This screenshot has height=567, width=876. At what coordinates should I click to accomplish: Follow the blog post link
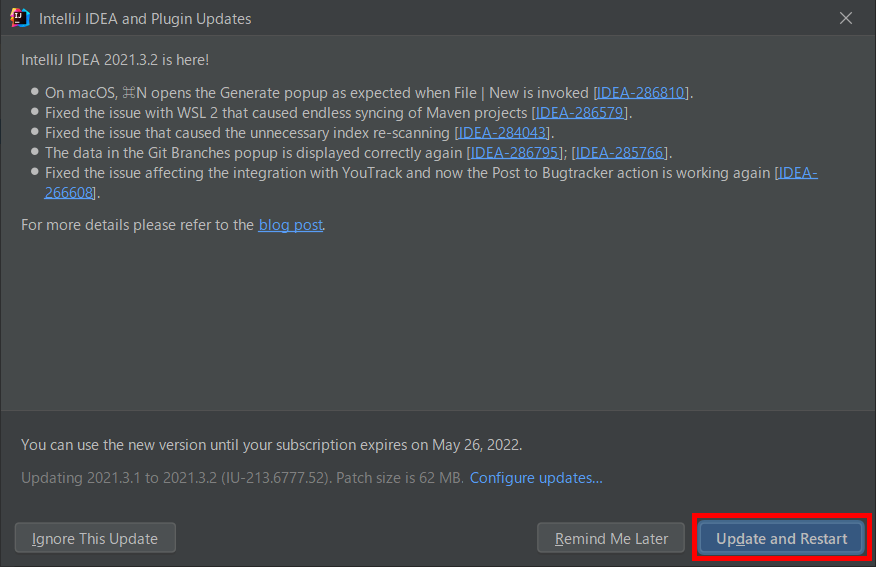click(291, 225)
